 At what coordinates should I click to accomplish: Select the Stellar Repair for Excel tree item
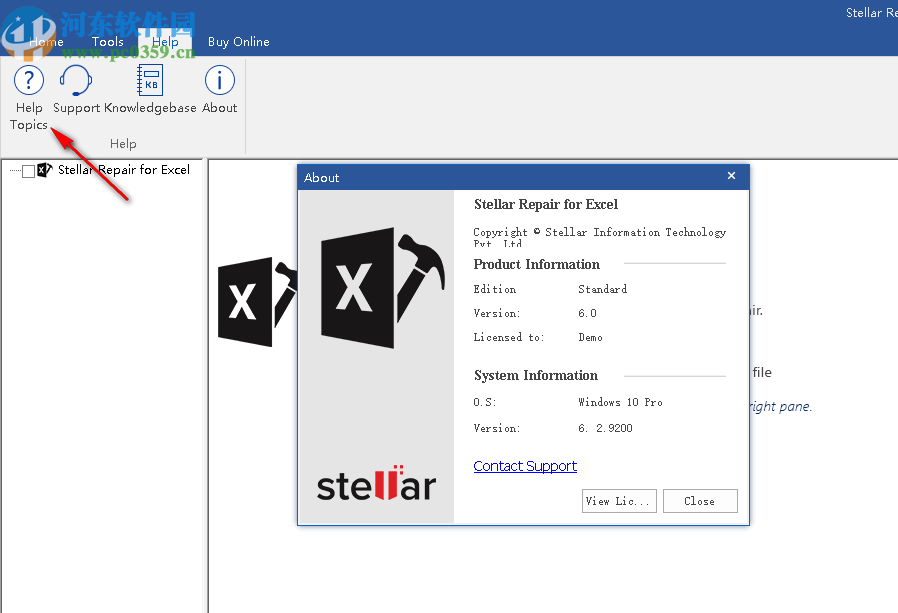coord(120,170)
